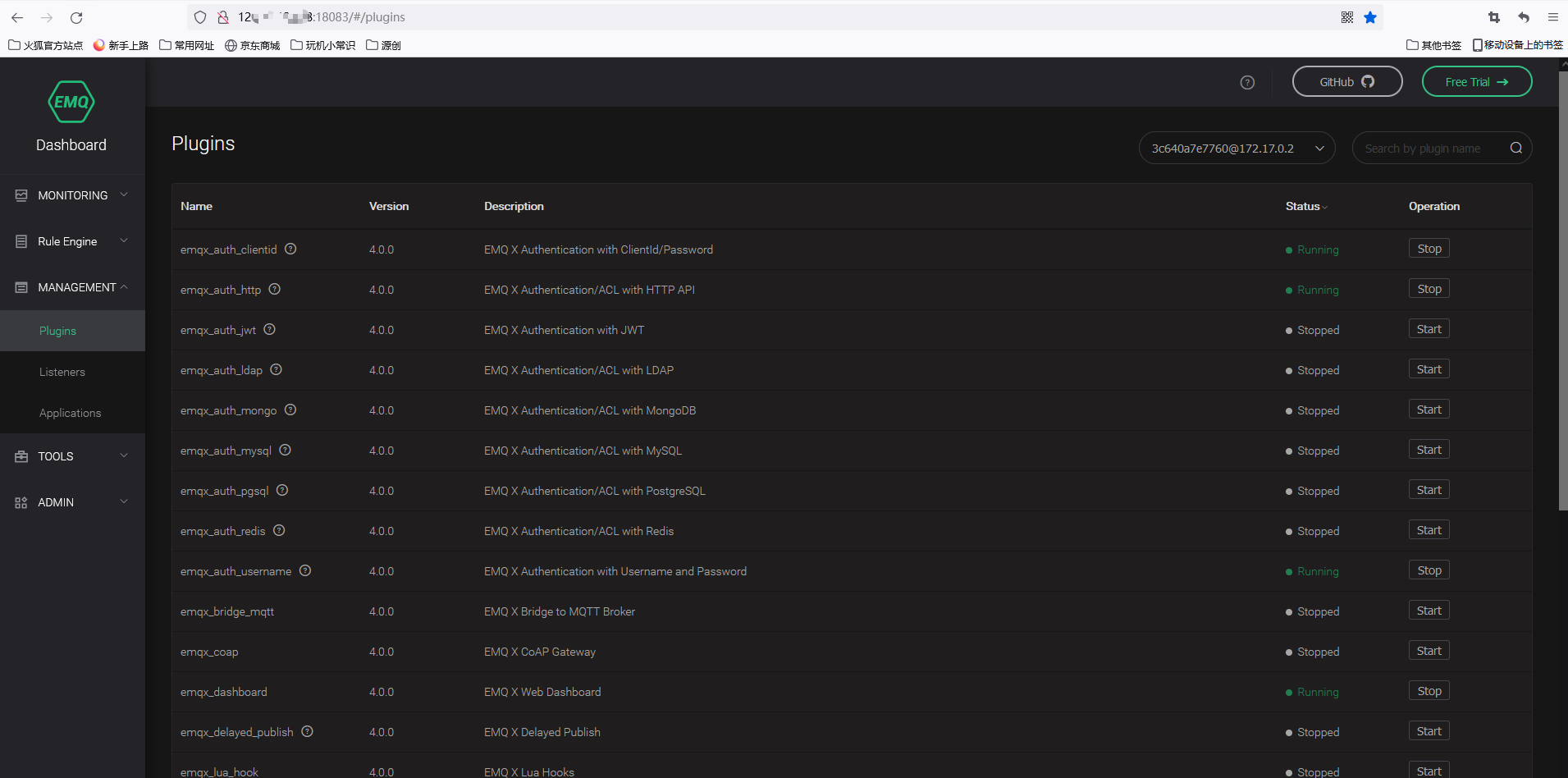
Task: Open help icon next to emqx_auth_mysql
Action: [285, 450]
